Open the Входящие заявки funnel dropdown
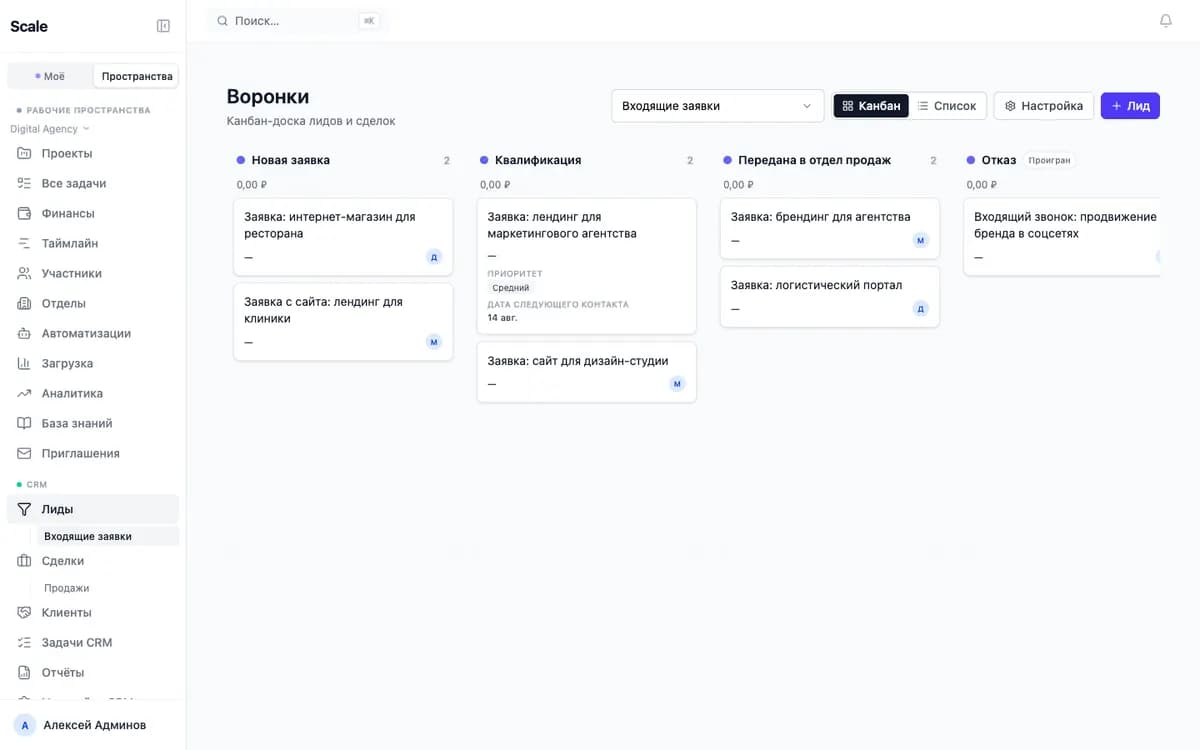The image size is (1200, 750). [717, 106]
